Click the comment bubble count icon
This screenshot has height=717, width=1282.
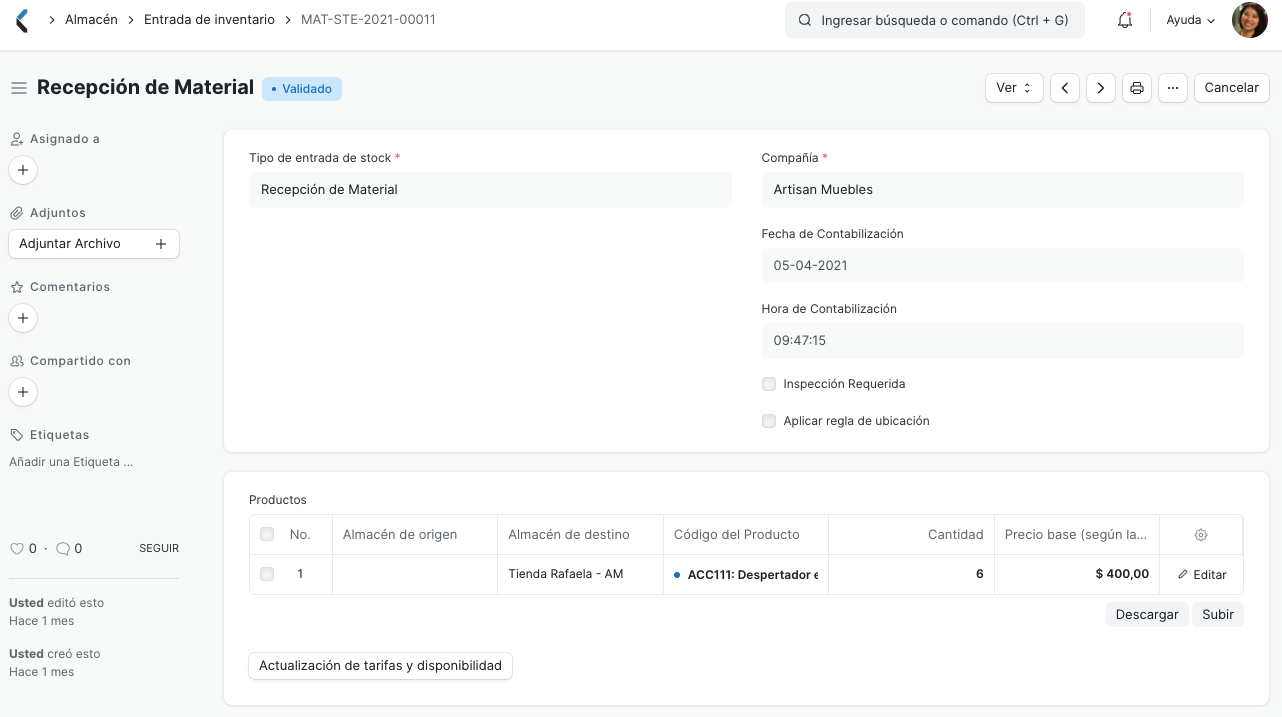pyautogui.click(x=62, y=549)
